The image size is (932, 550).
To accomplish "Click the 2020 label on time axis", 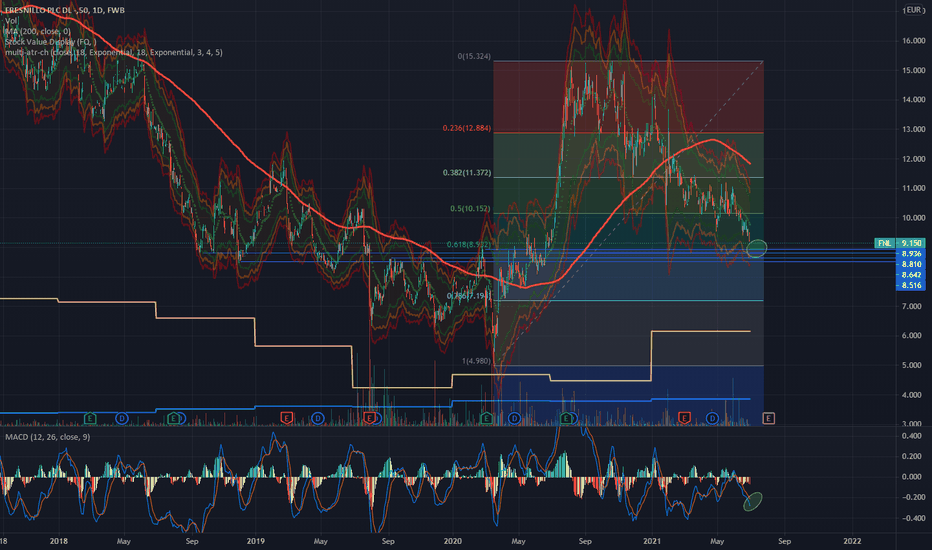I will (452, 541).
